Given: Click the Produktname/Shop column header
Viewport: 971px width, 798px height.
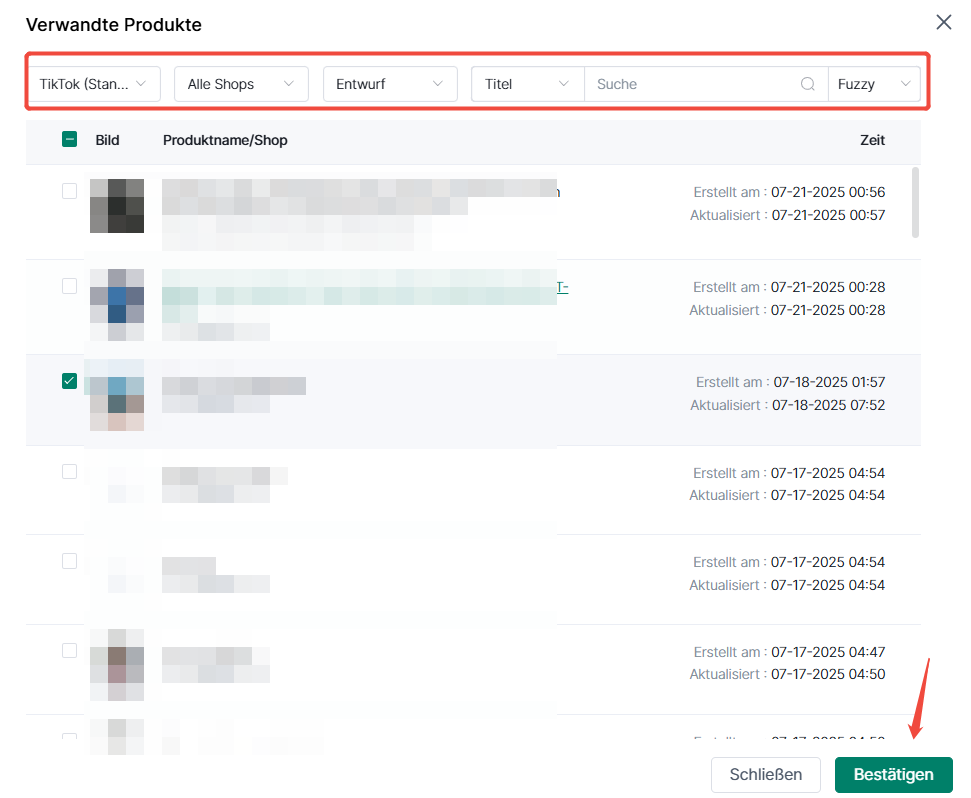Looking at the screenshot, I should pyautogui.click(x=225, y=141).
